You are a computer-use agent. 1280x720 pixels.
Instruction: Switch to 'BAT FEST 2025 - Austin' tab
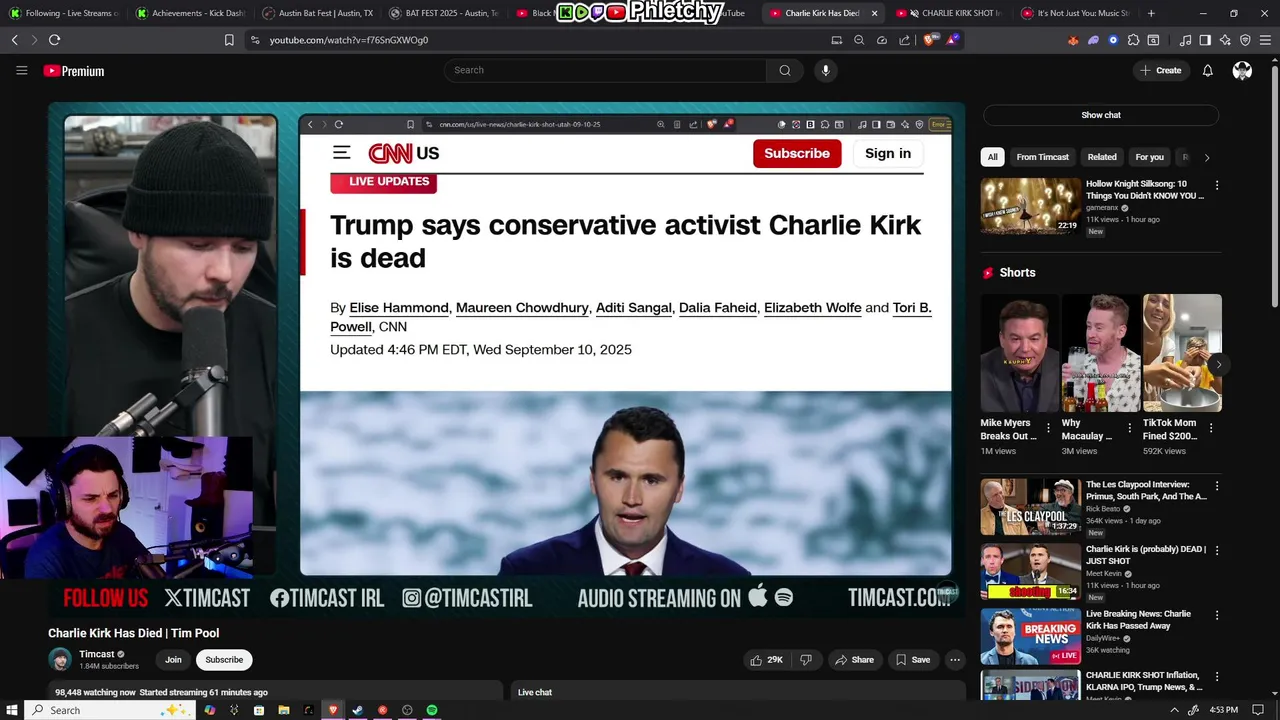442,13
